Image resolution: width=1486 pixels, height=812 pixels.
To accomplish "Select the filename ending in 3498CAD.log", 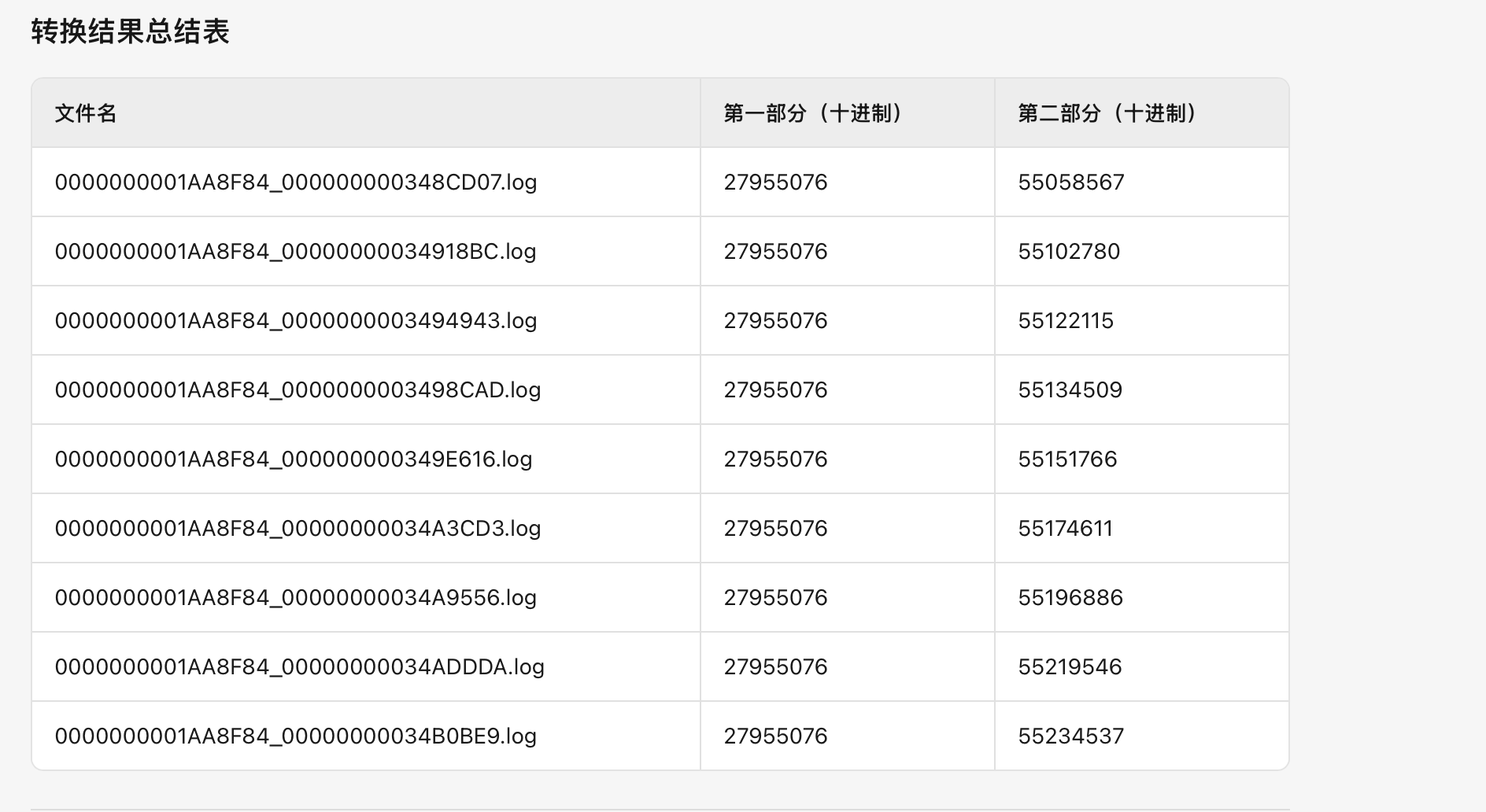I will pyautogui.click(x=298, y=390).
